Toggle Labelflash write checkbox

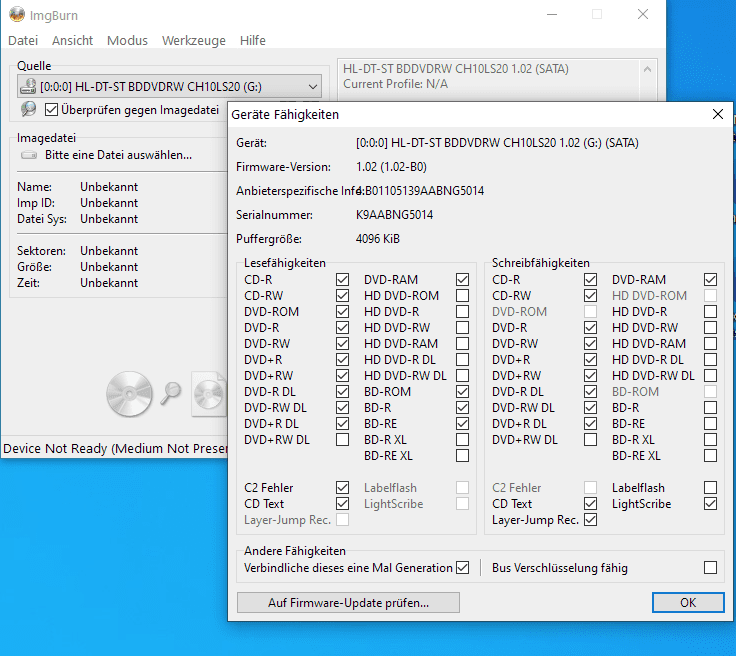(711, 488)
